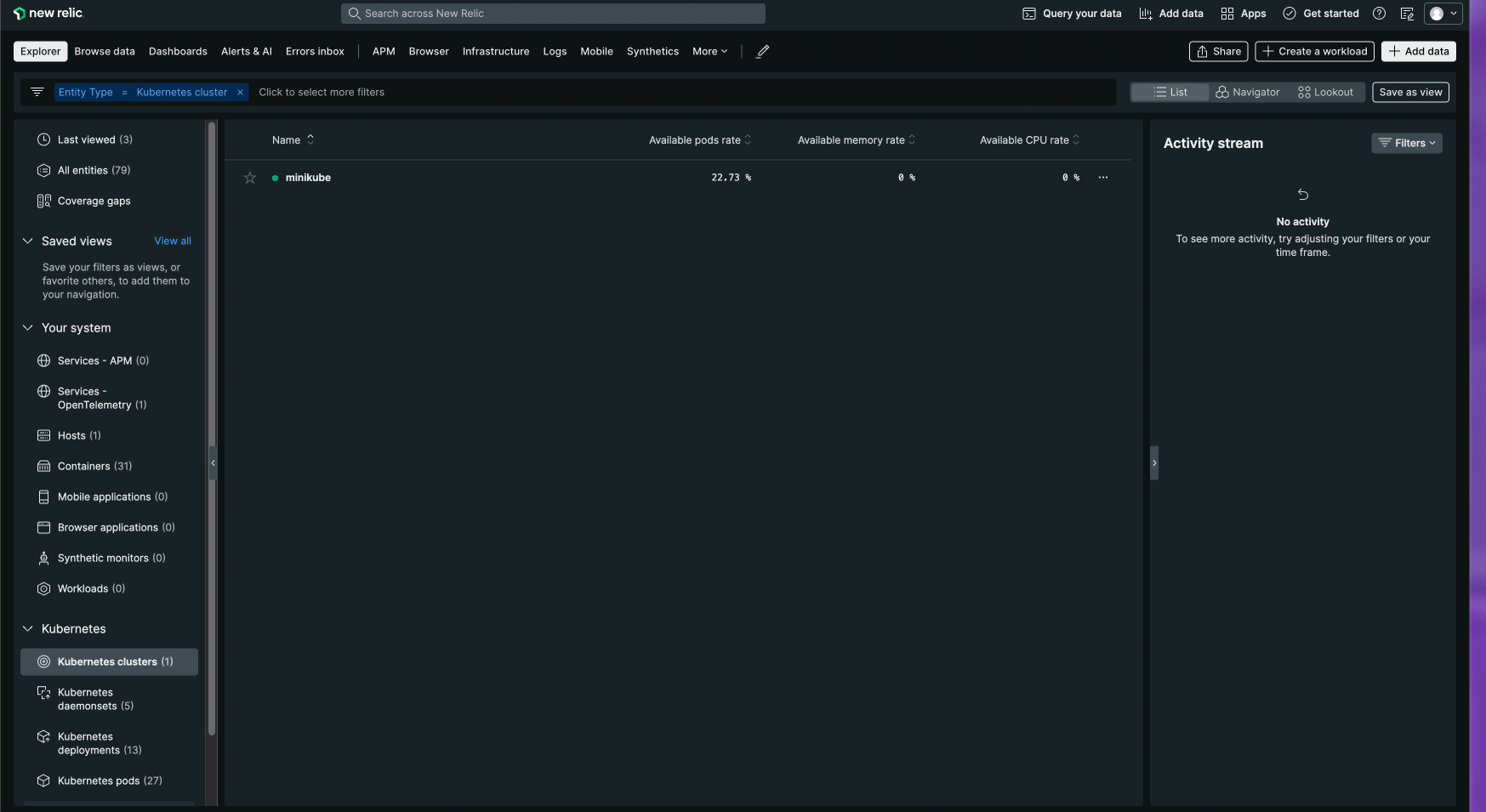This screenshot has height=812, width=1486.
Task: Open the Activity stream Filters dropdown
Action: tap(1407, 143)
